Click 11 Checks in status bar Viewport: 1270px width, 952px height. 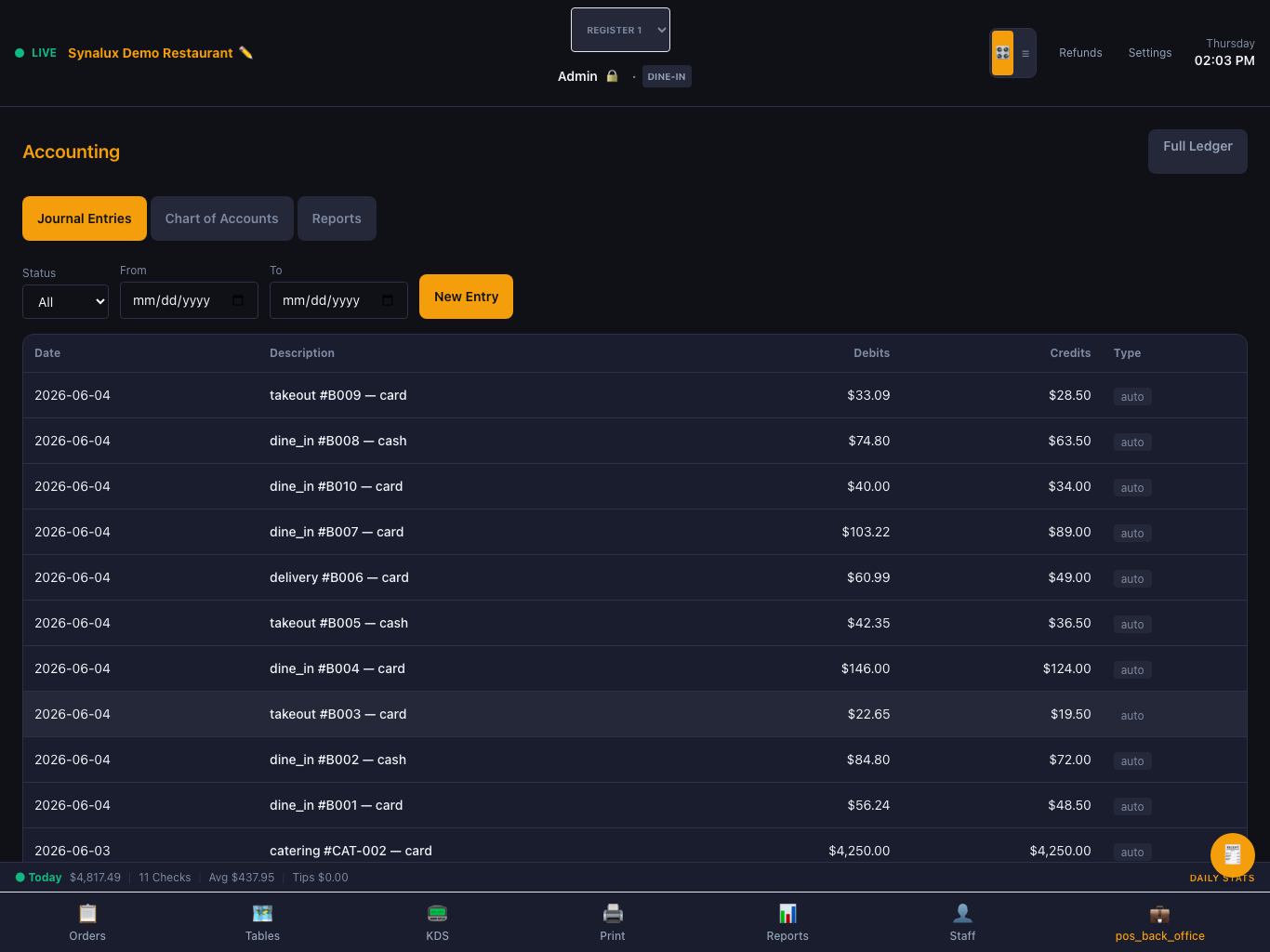pos(165,878)
